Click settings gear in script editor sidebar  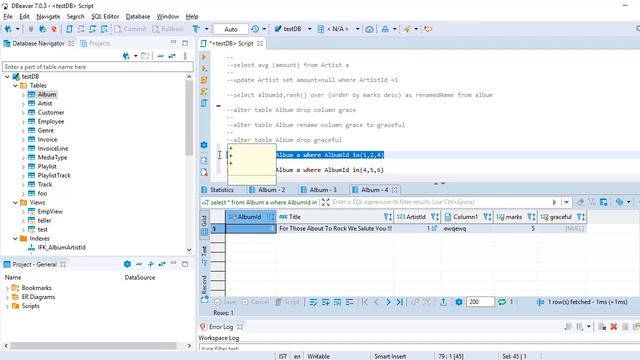(204, 145)
